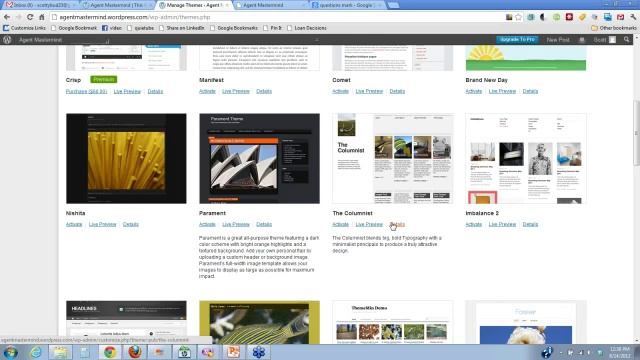Open the admin bar search magnifier
Viewport: 640px width, 360px height.
tap(627, 40)
